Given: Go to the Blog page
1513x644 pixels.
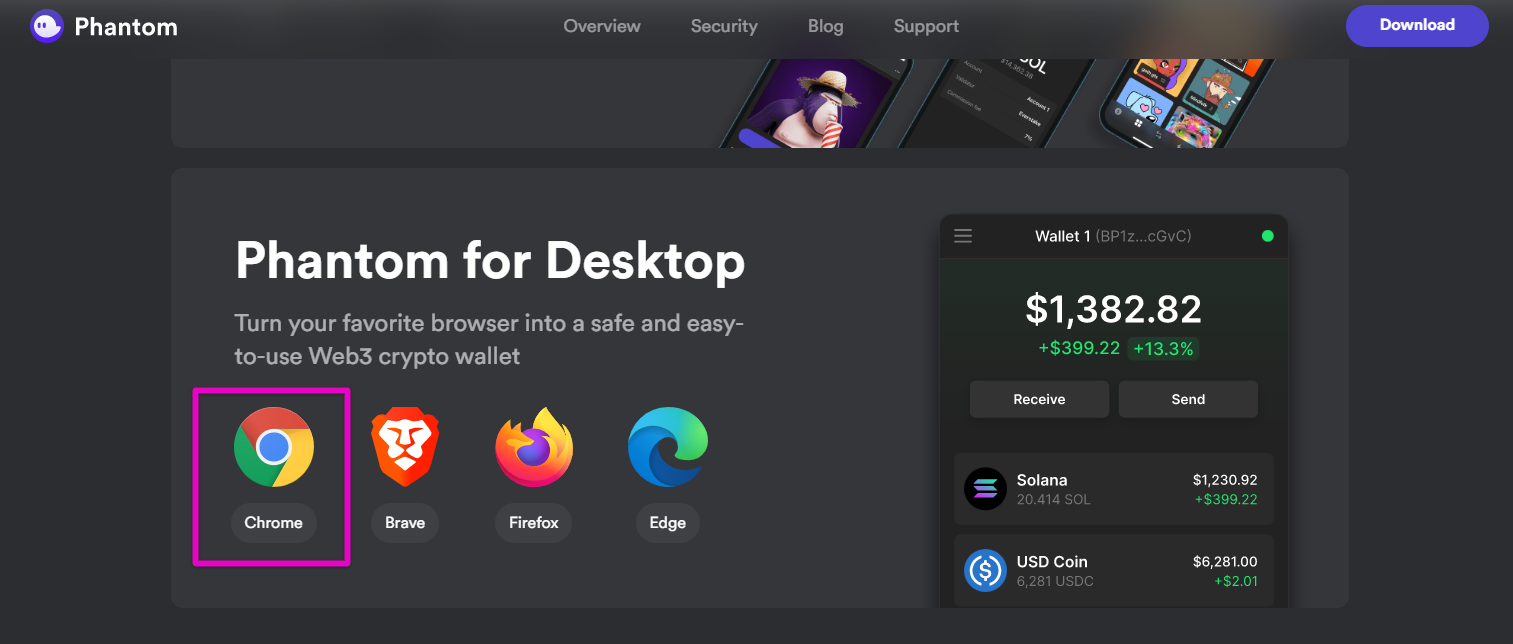Looking at the screenshot, I should [x=826, y=26].
